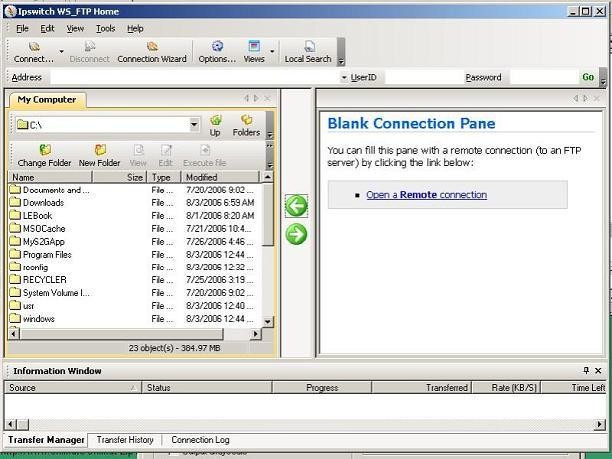Open the File menu
This screenshot has height=459, width=612.
[x=22, y=28]
